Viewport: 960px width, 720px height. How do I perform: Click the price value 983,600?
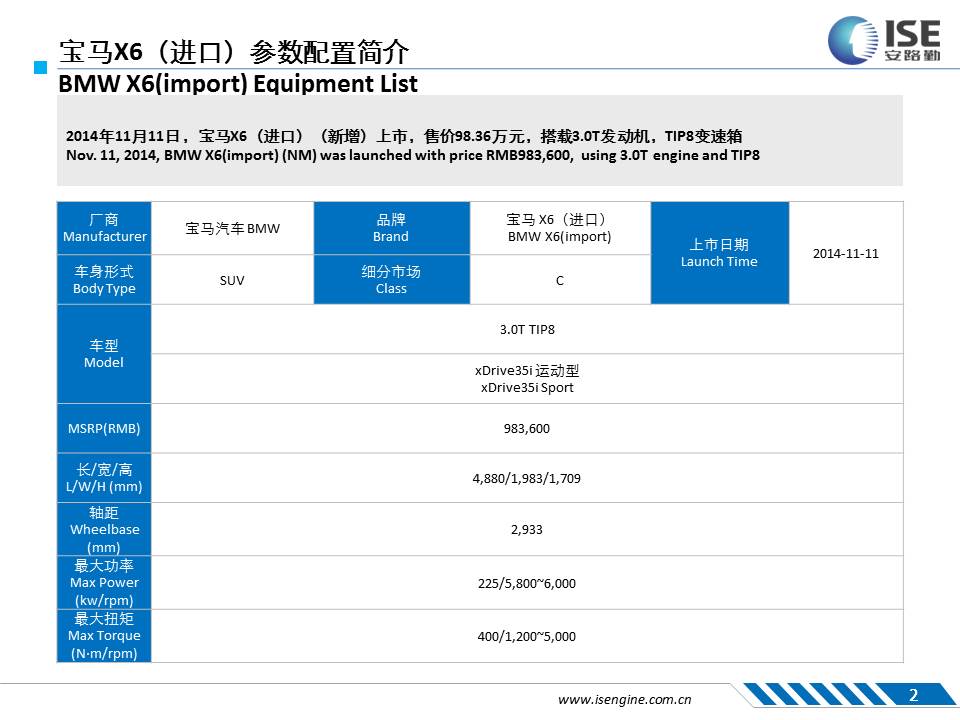pyautogui.click(x=527, y=429)
